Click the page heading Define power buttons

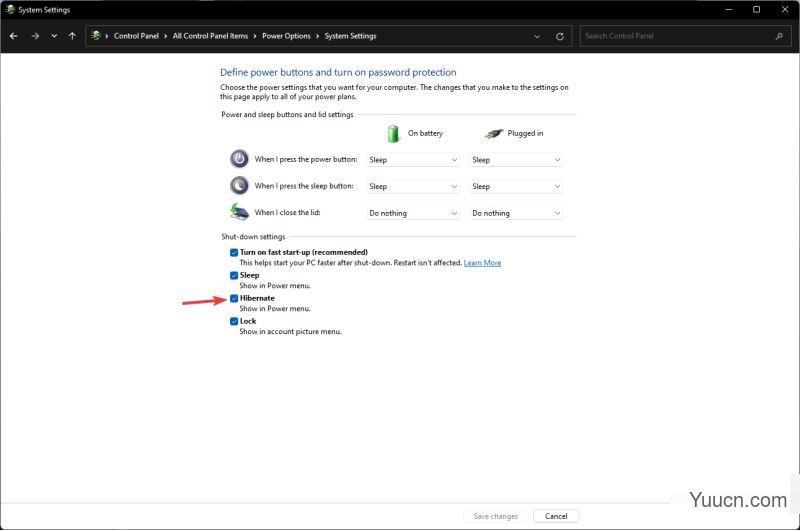pyautogui.click(x=338, y=72)
